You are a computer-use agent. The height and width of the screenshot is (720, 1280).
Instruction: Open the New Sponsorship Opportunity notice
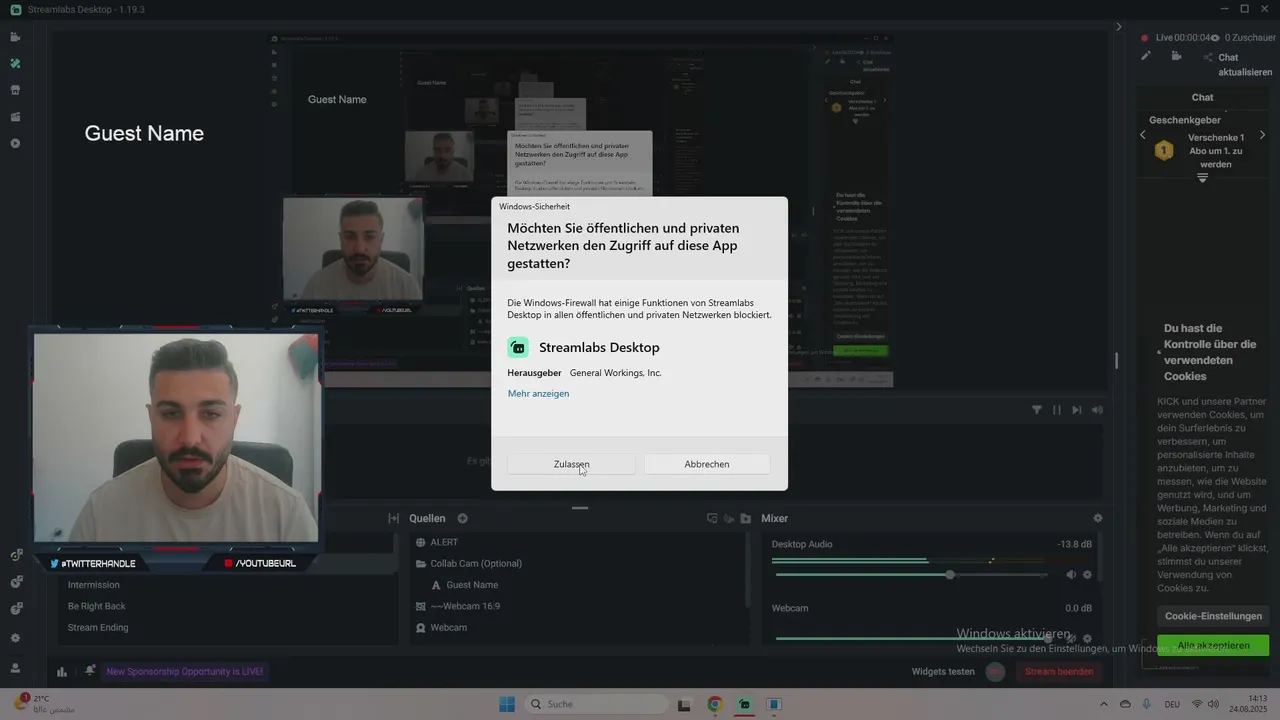tap(184, 672)
